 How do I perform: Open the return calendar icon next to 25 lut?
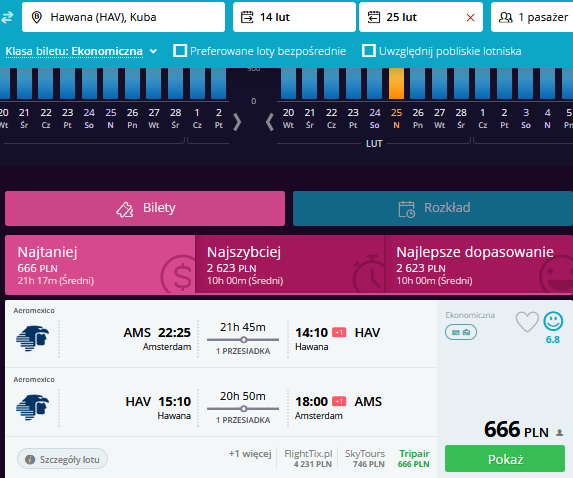(x=373, y=17)
